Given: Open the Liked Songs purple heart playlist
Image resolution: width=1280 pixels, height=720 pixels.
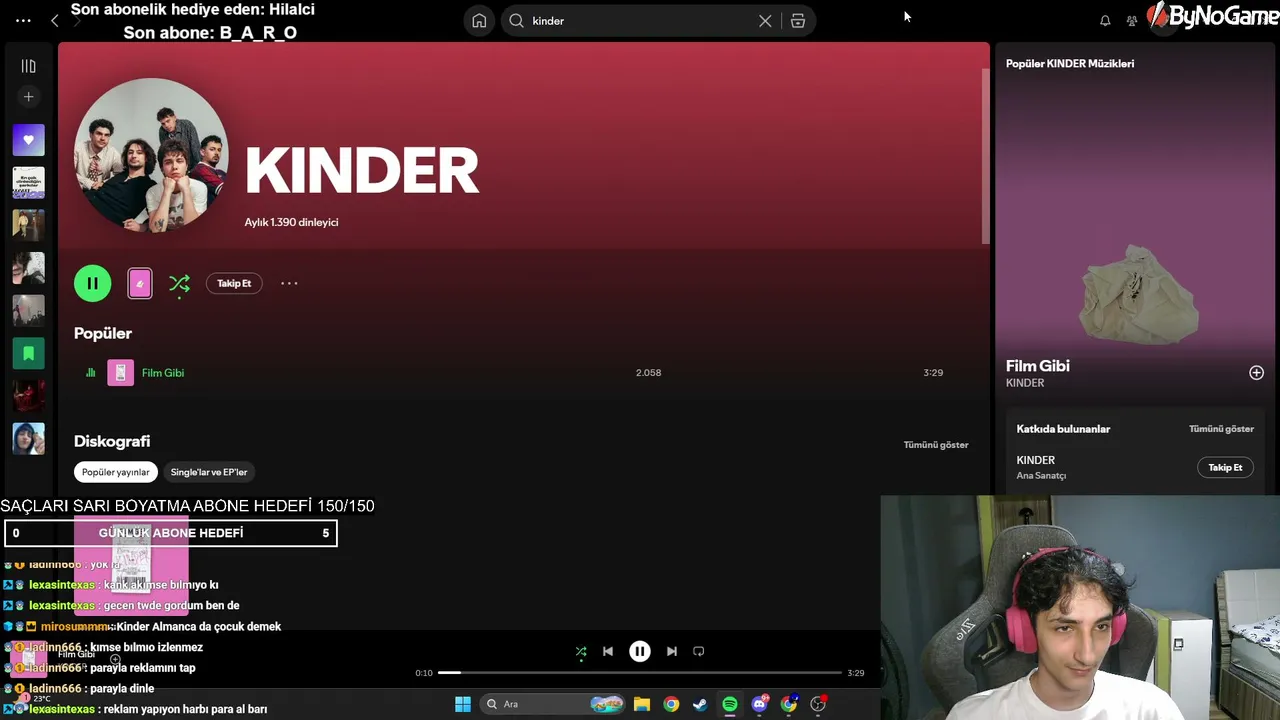Looking at the screenshot, I should [28, 140].
